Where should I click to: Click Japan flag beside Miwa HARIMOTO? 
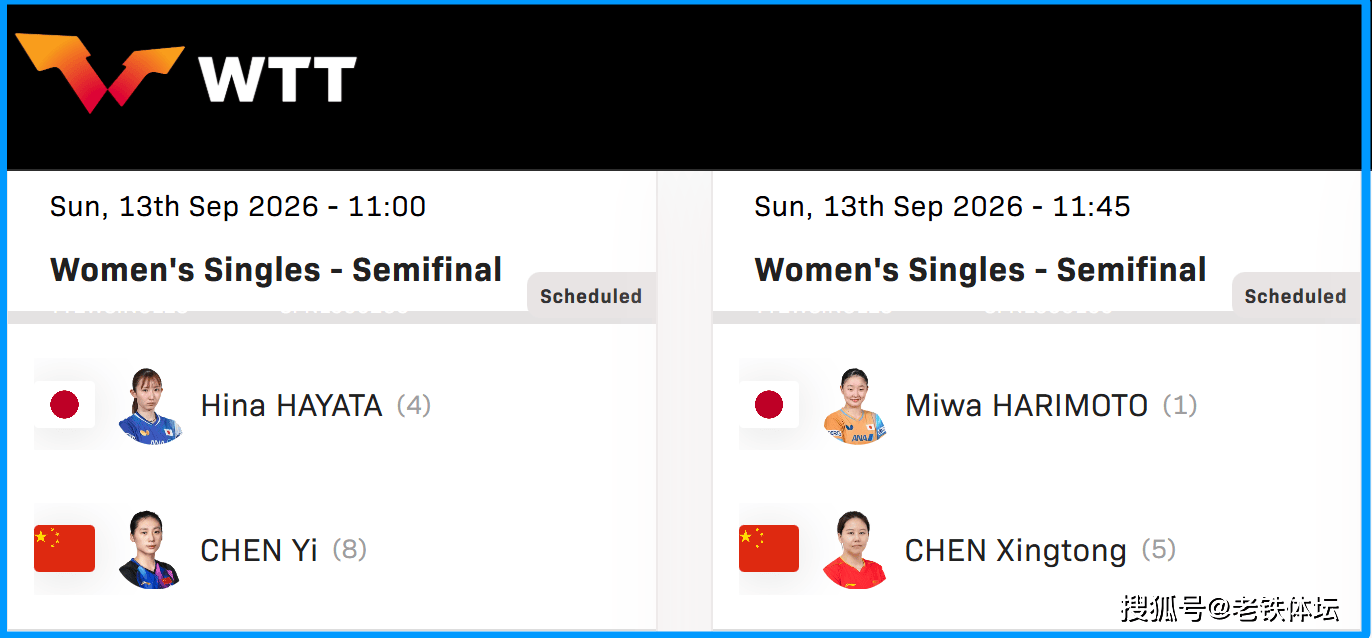769,405
